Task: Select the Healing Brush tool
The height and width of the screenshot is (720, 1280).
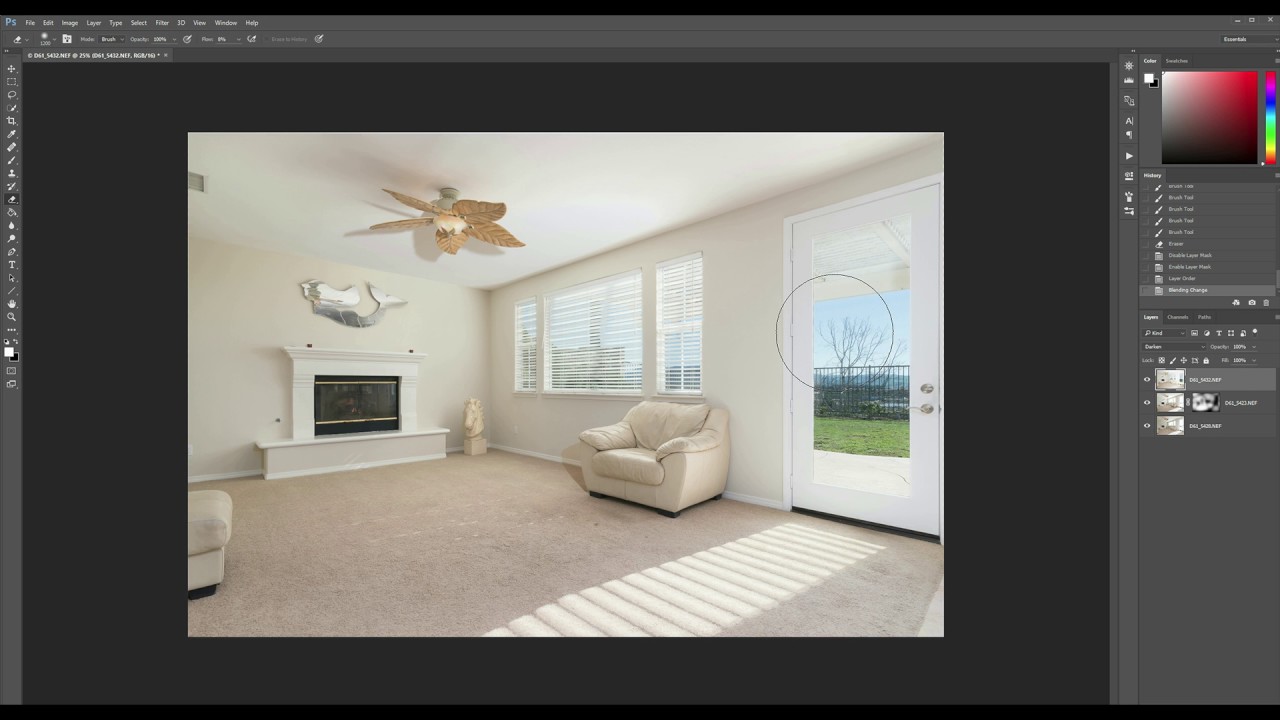Action: 11,147
